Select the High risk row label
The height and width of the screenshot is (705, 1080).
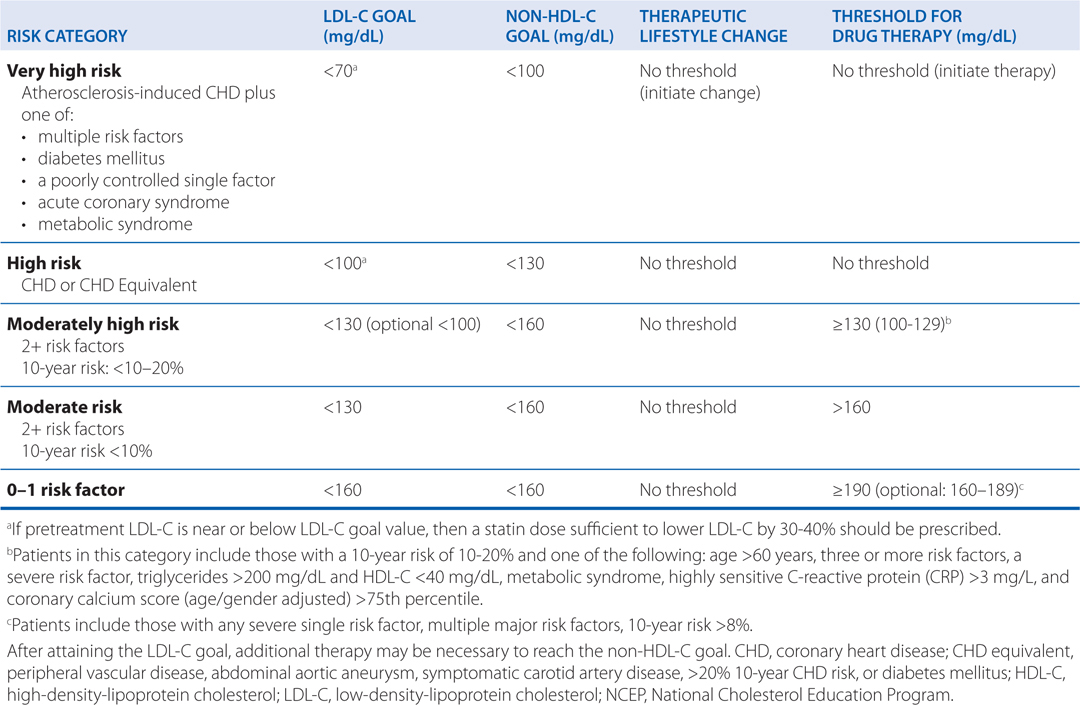pos(44,264)
